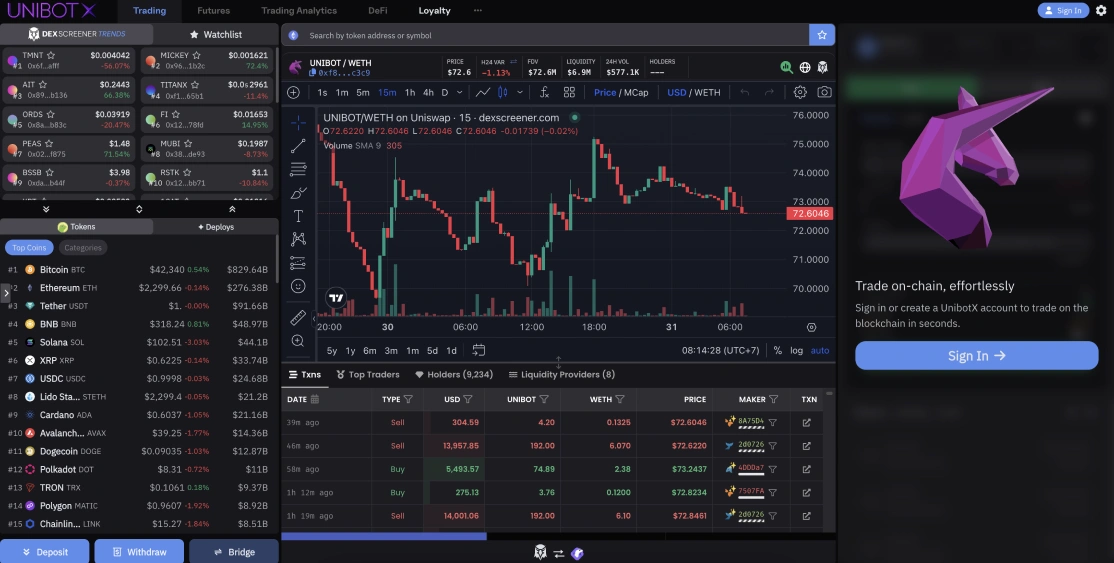Select the ruler measure tool
1114x563 pixels.
298,318
